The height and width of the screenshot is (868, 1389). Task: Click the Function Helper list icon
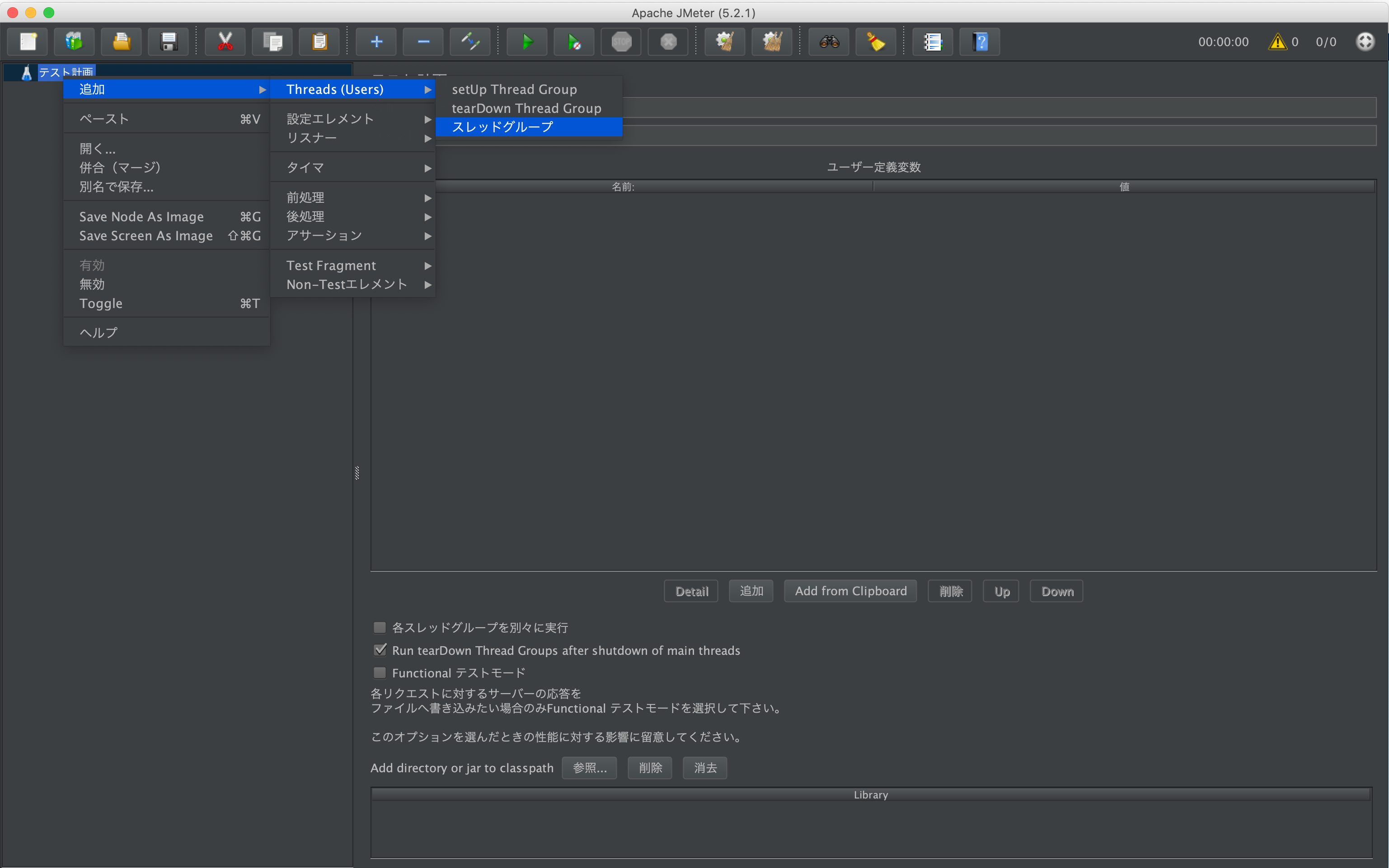(x=933, y=42)
